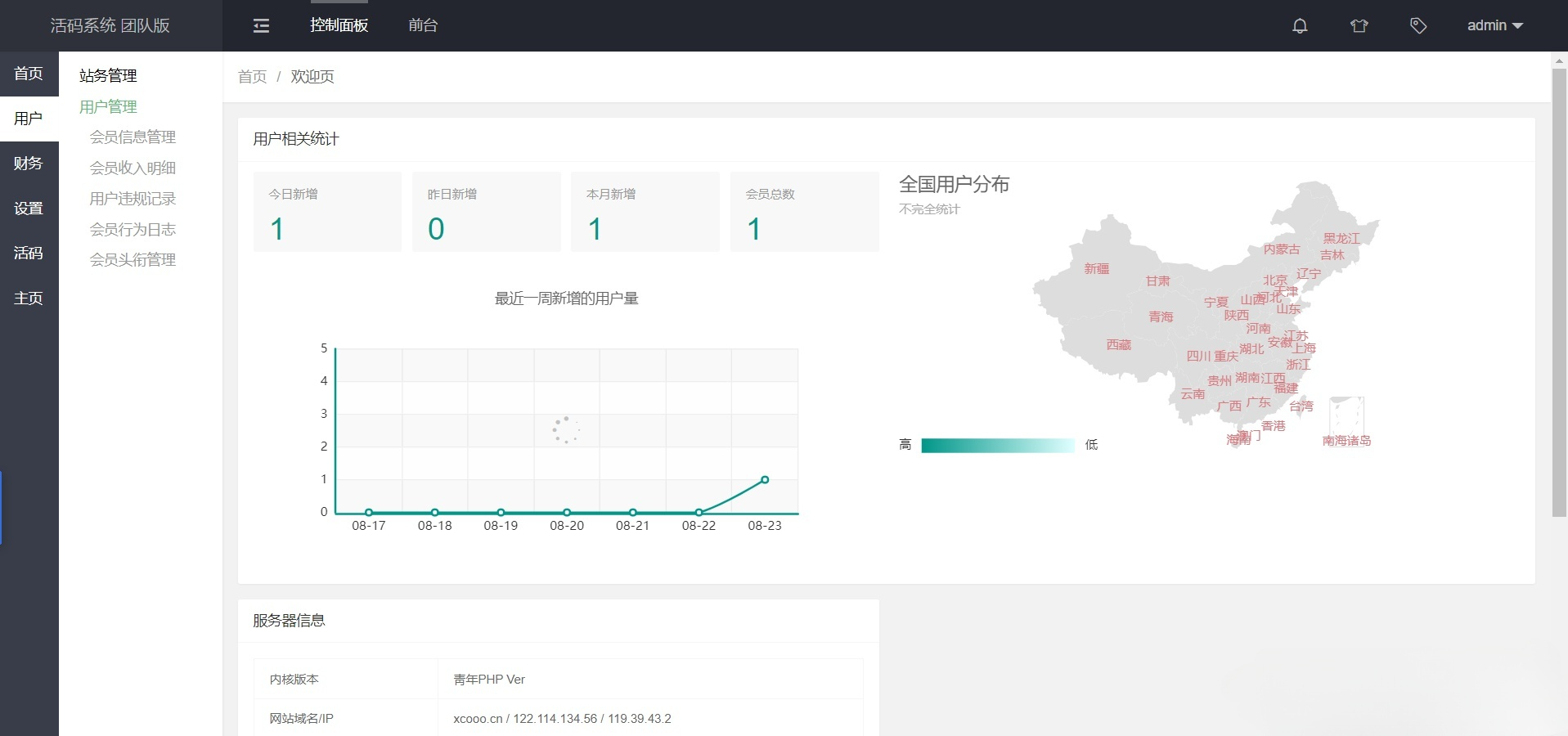The image size is (1568, 736).
Task: Click the high-low map gradient legend bar
Action: click(997, 446)
